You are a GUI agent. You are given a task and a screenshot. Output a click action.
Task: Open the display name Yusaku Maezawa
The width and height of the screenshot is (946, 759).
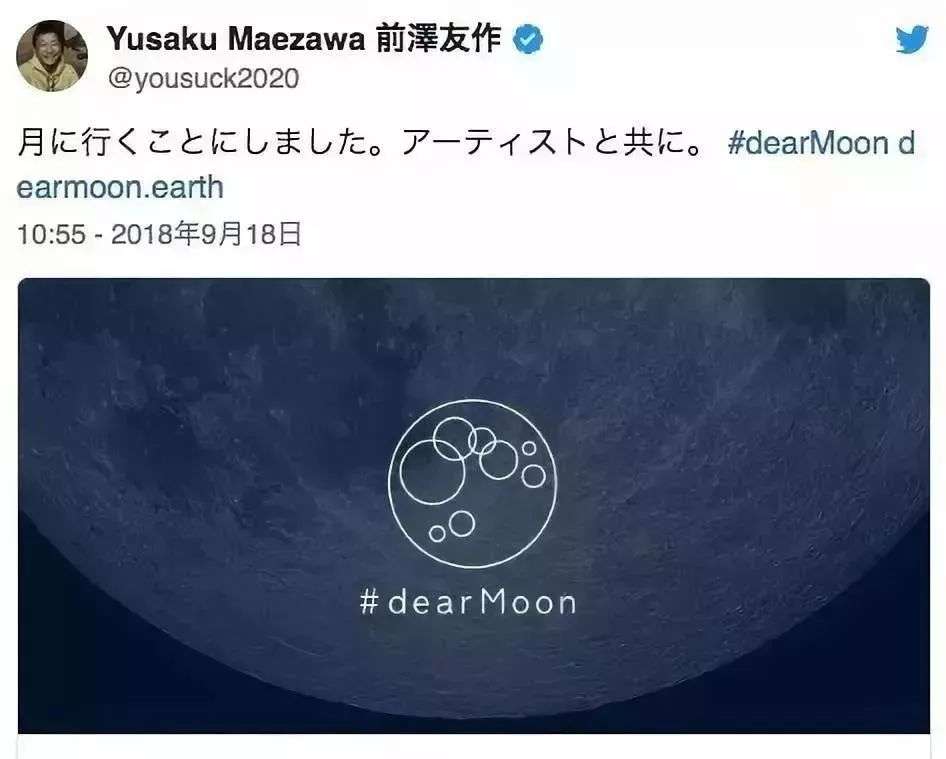pyautogui.click(x=236, y=40)
